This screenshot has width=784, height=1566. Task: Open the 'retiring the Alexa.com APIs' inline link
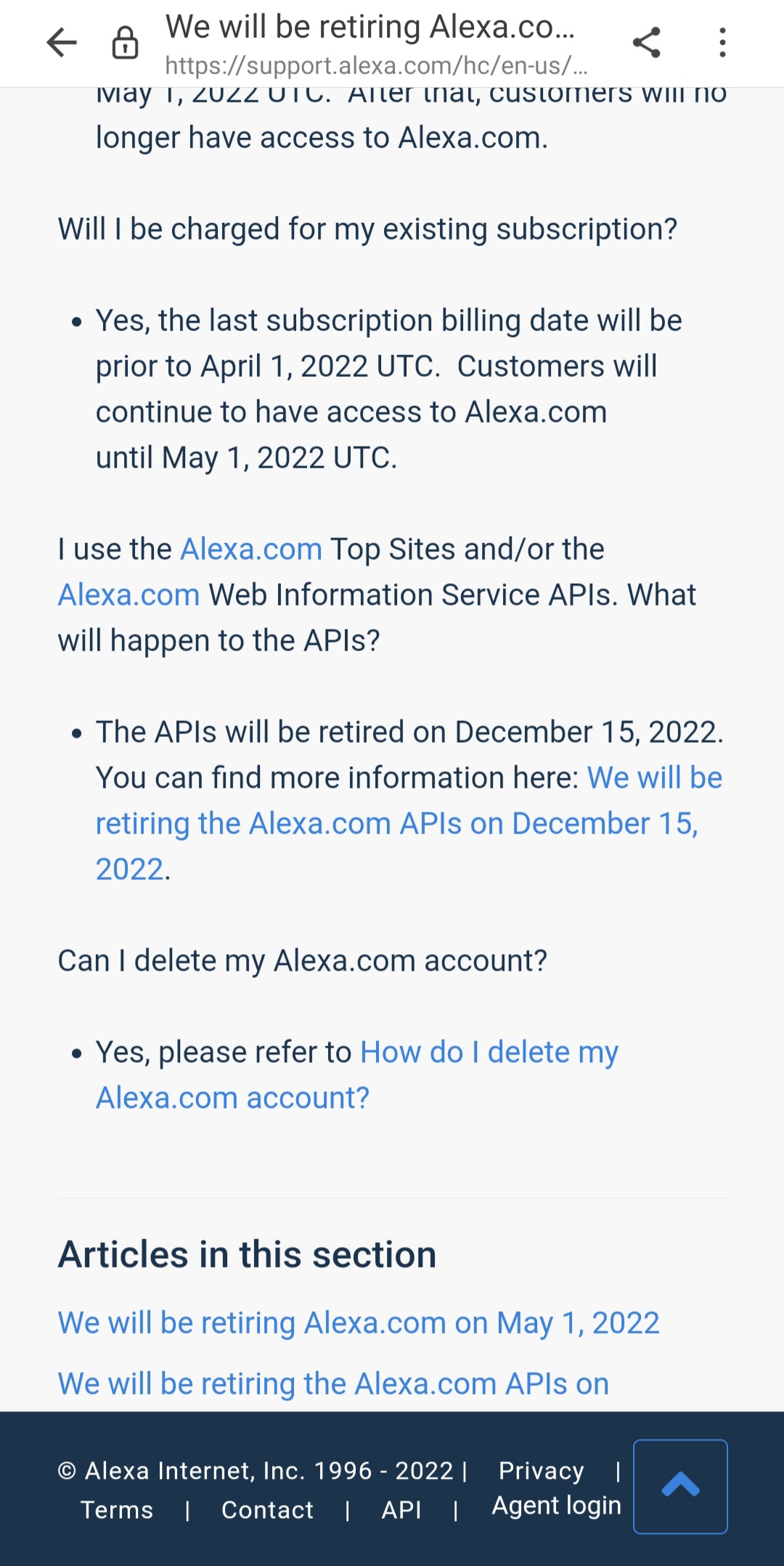point(396,824)
